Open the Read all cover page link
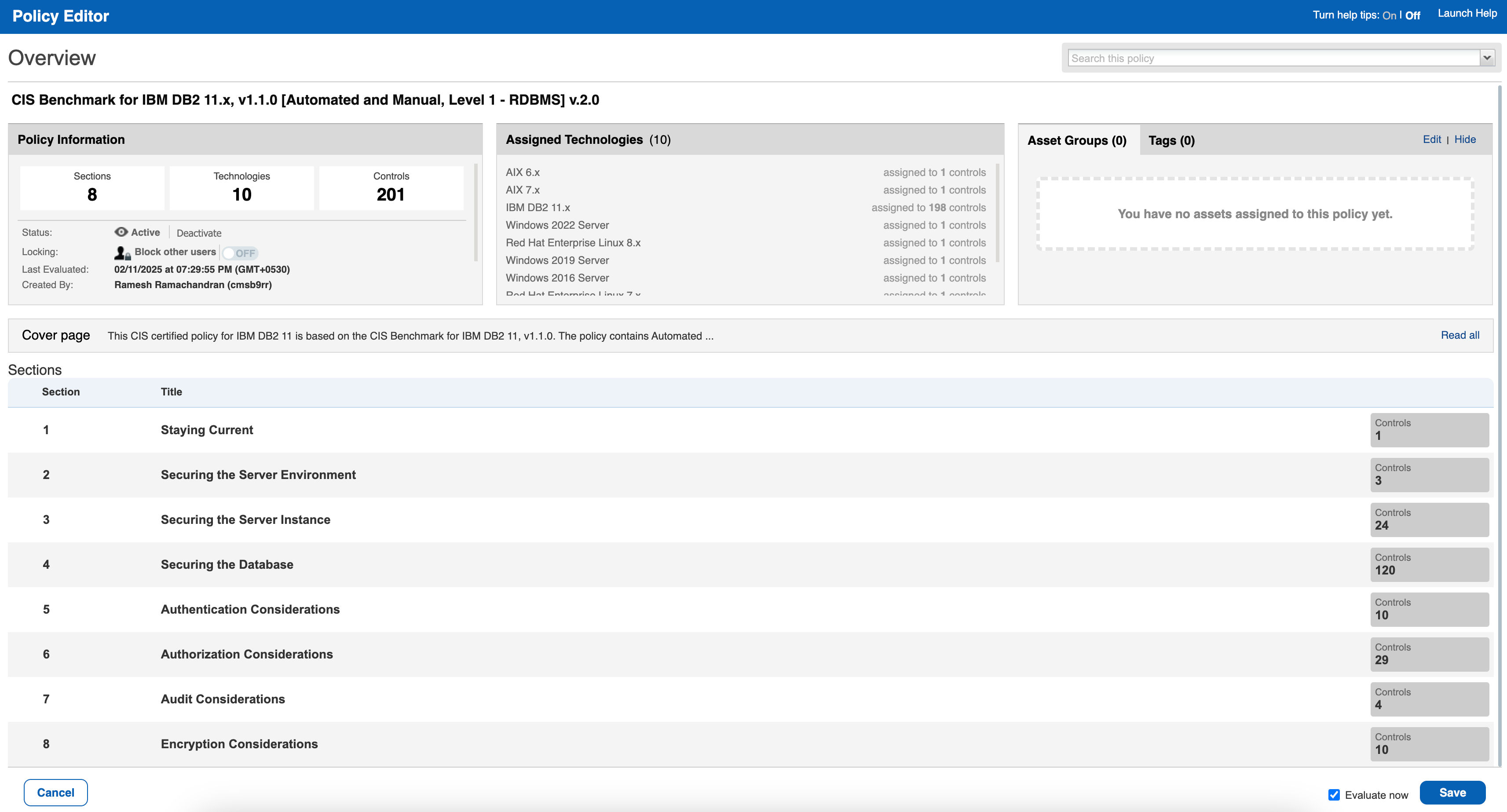Image resolution: width=1507 pixels, height=812 pixels. pos(1459,335)
